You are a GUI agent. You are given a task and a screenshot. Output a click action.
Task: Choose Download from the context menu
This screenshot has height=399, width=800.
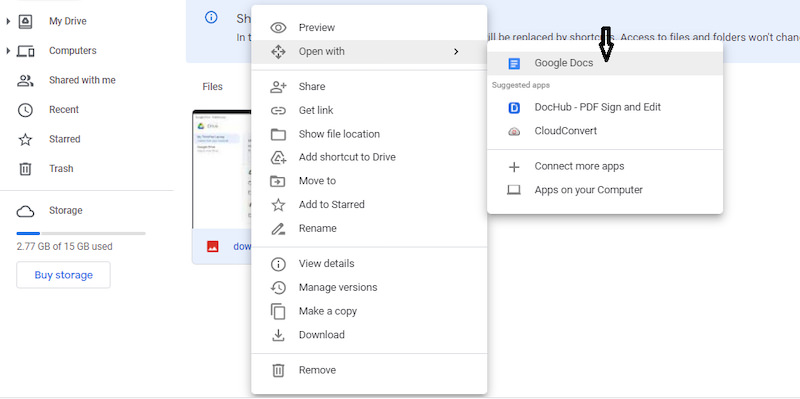tap(369, 335)
